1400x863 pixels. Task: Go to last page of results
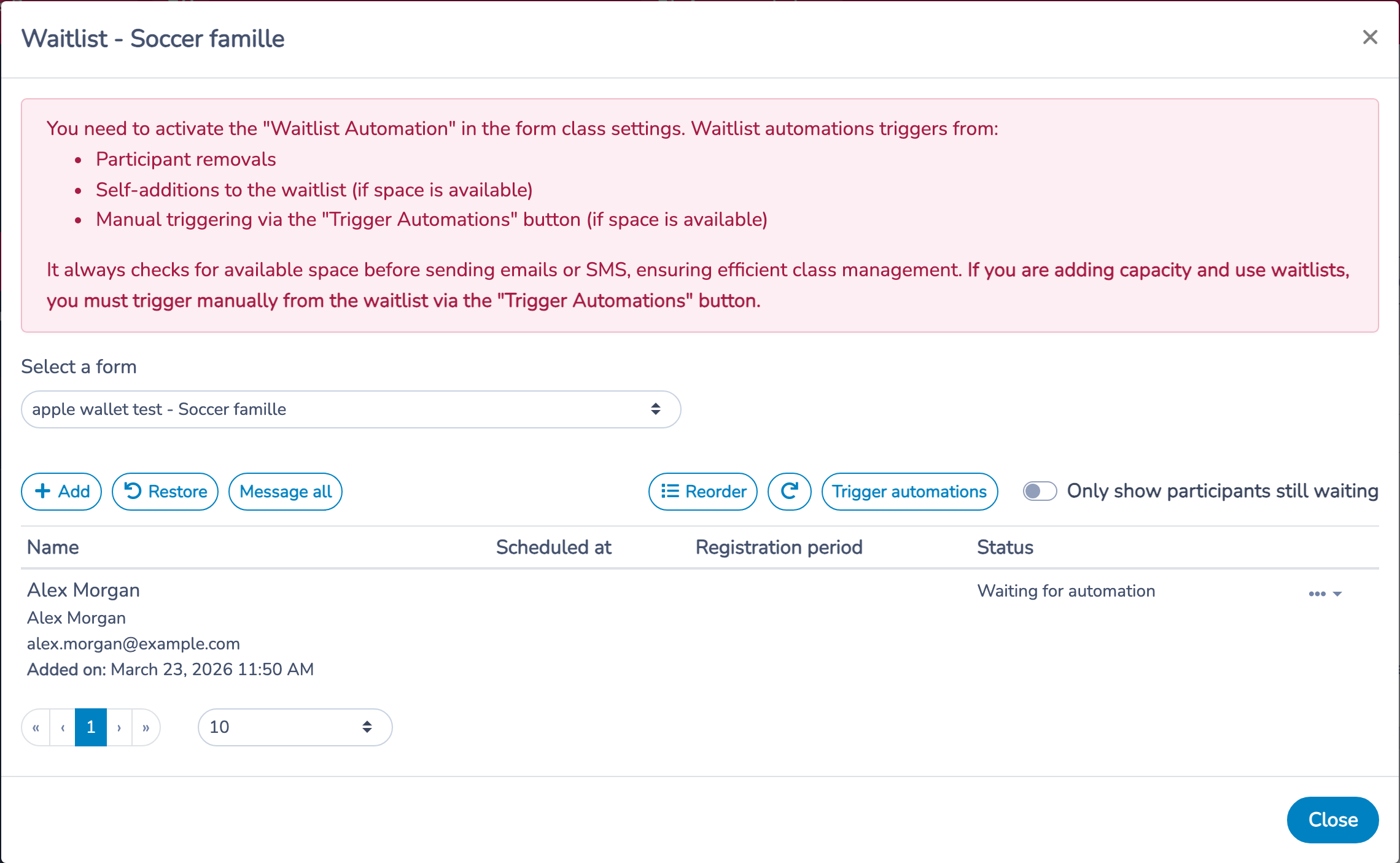146,727
